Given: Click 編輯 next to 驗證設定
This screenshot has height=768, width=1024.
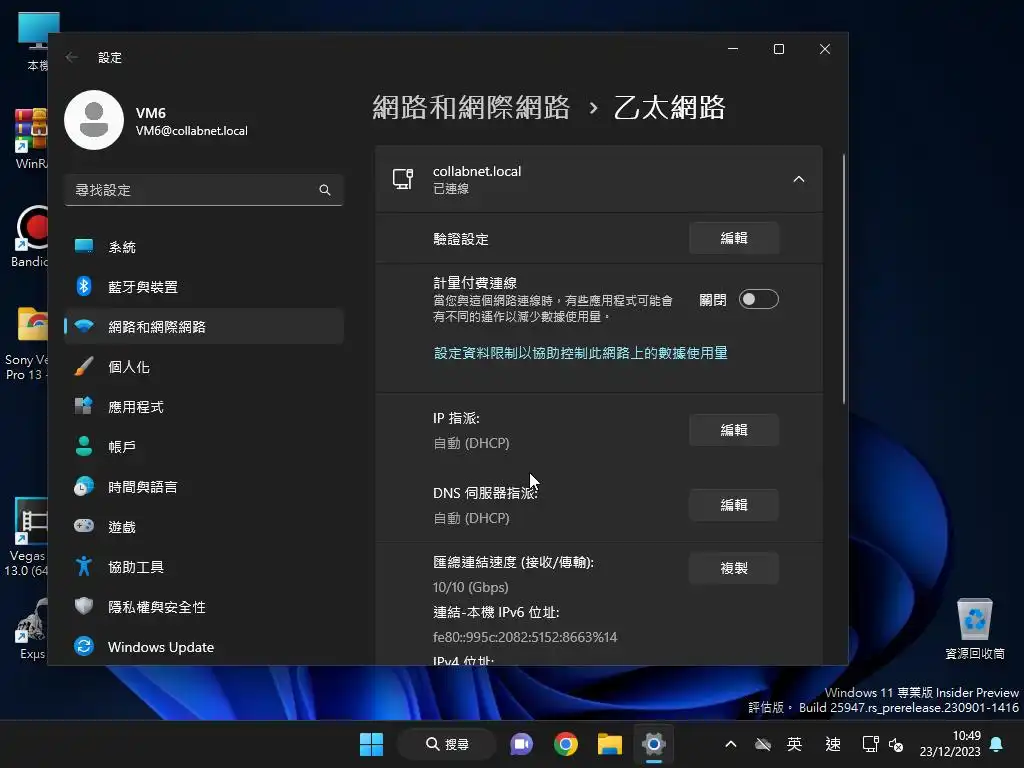Looking at the screenshot, I should click(734, 238).
